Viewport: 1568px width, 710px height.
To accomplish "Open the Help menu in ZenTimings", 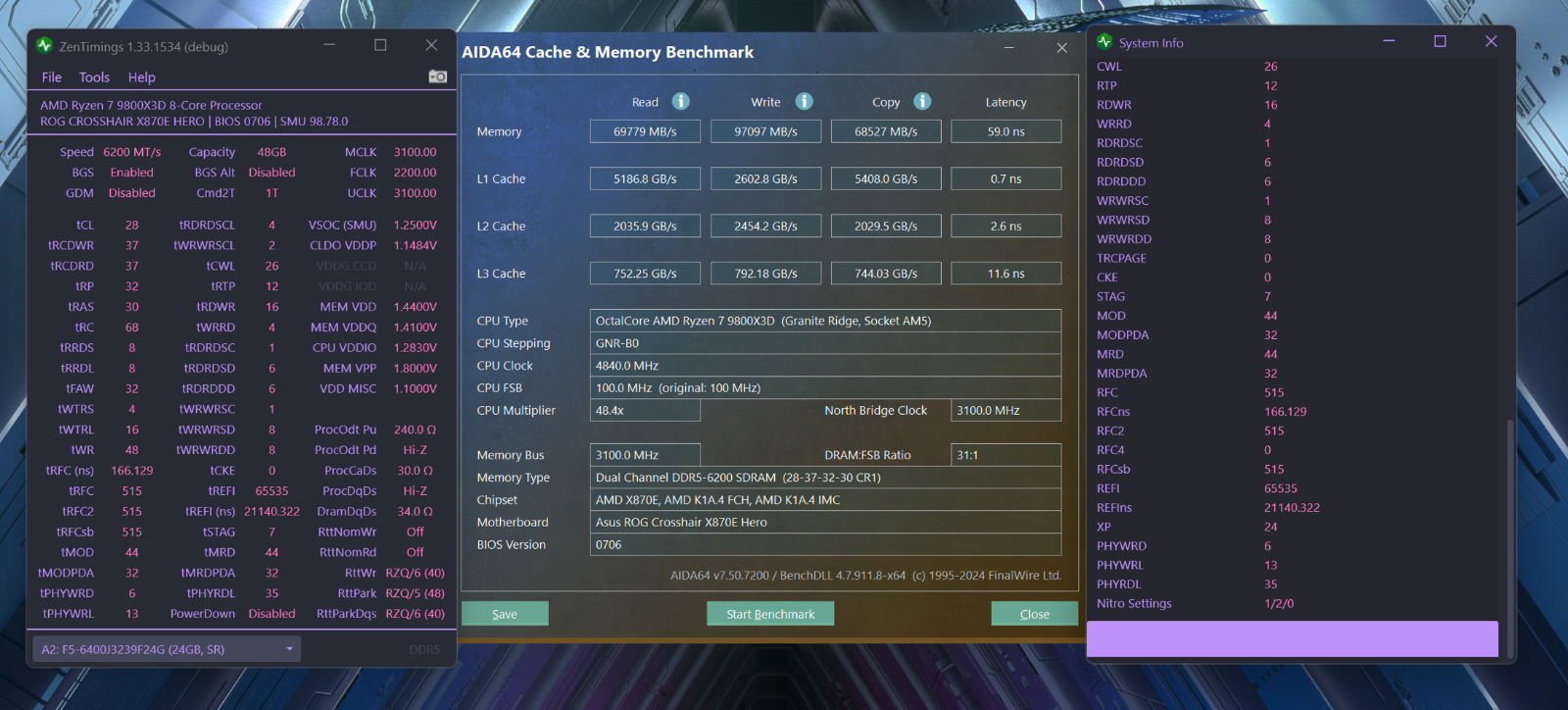I will 141,77.
